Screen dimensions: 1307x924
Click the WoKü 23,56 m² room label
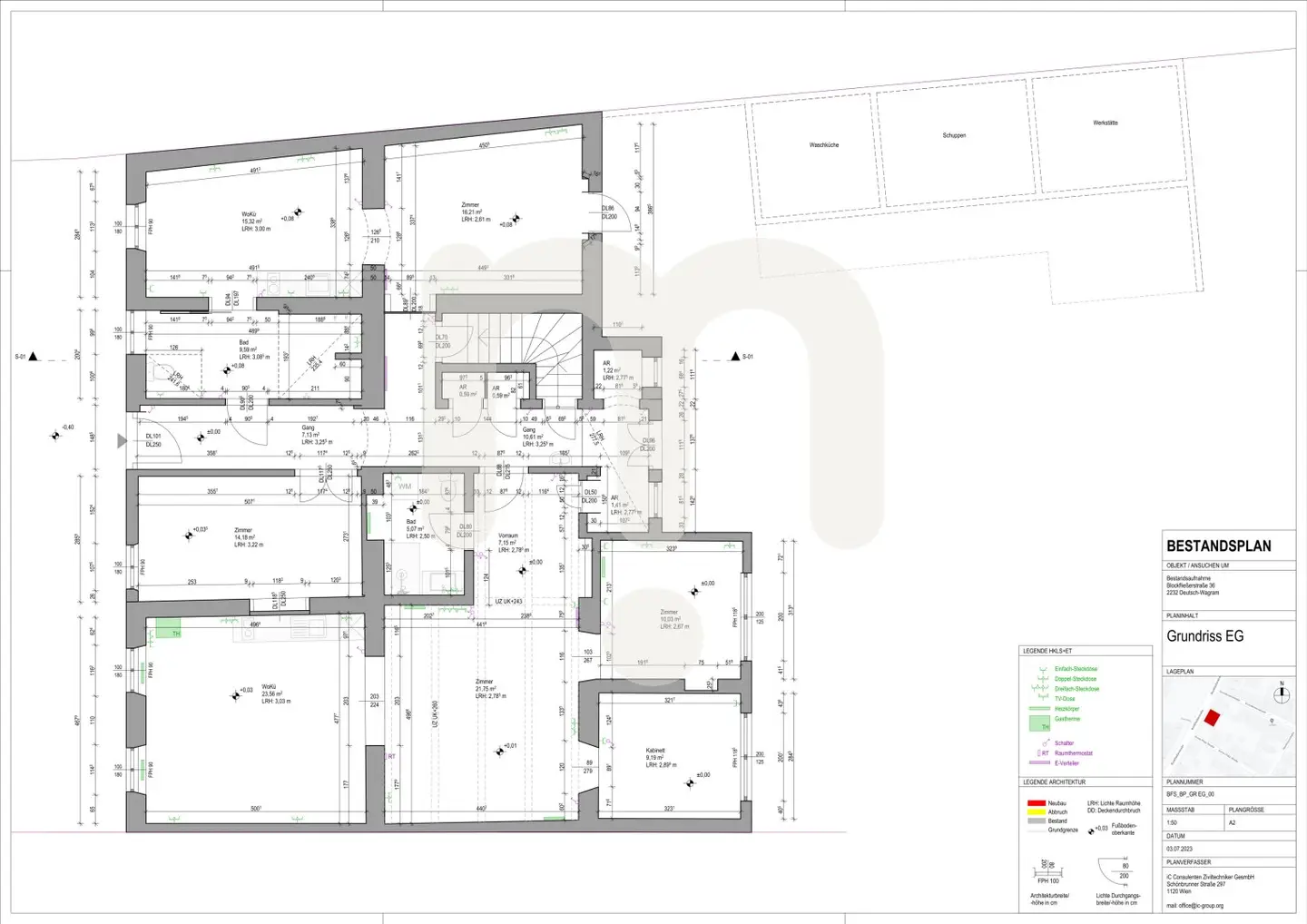tap(276, 694)
